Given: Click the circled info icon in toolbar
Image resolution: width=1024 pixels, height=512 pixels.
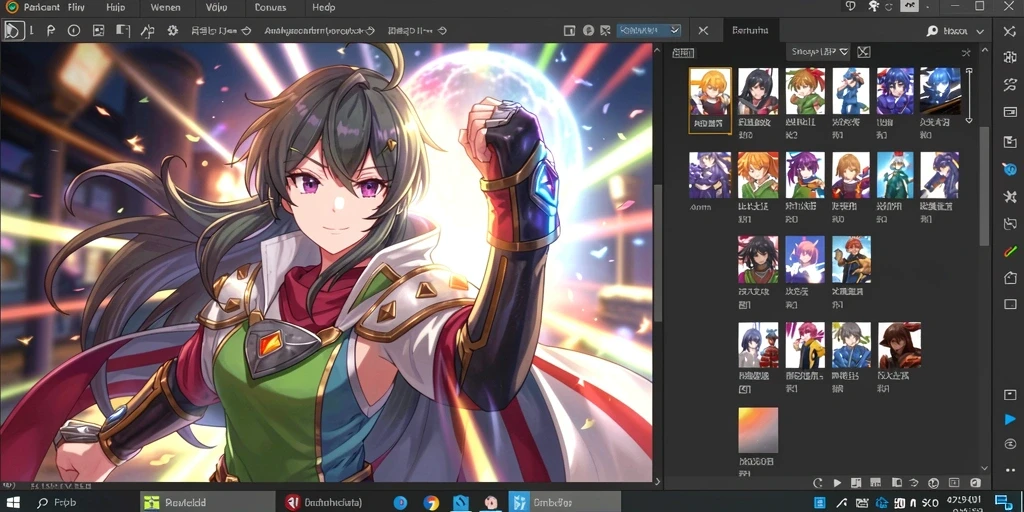Looking at the screenshot, I should 74,30.
